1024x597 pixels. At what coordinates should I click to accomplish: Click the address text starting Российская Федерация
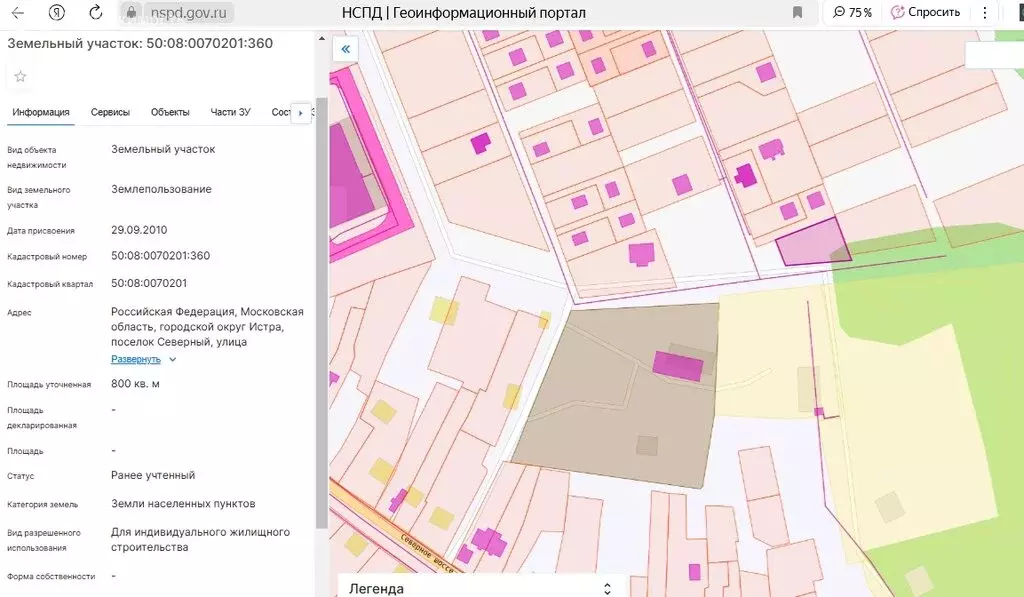[207, 327]
